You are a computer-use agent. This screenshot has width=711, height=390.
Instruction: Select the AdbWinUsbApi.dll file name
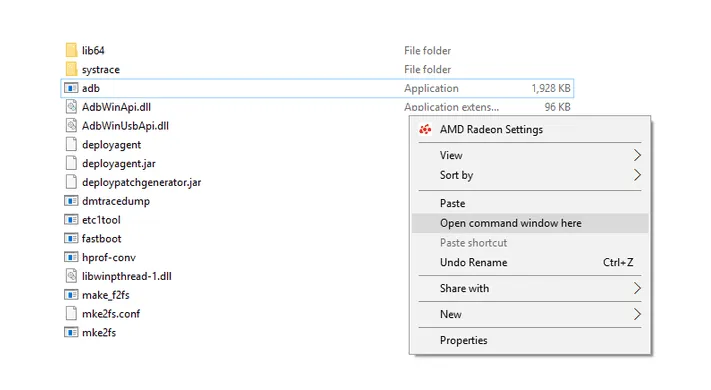pyautogui.click(x=125, y=126)
